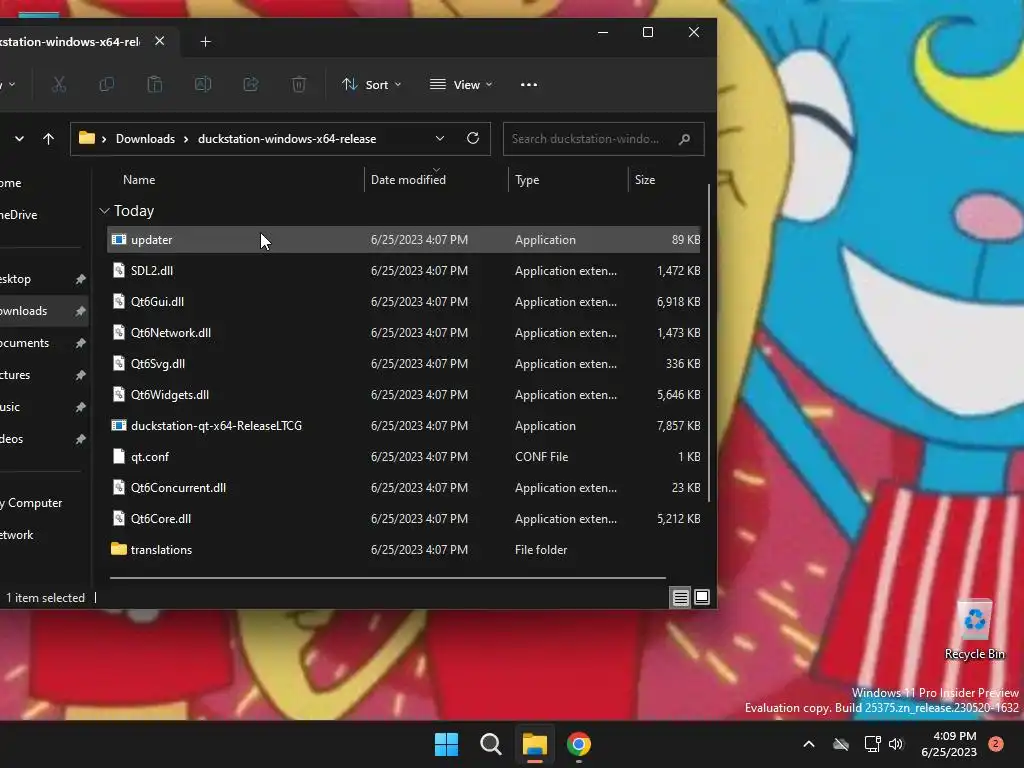Click the qt.conf file icon
The height and width of the screenshot is (768, 1024).
pos(119,456)
